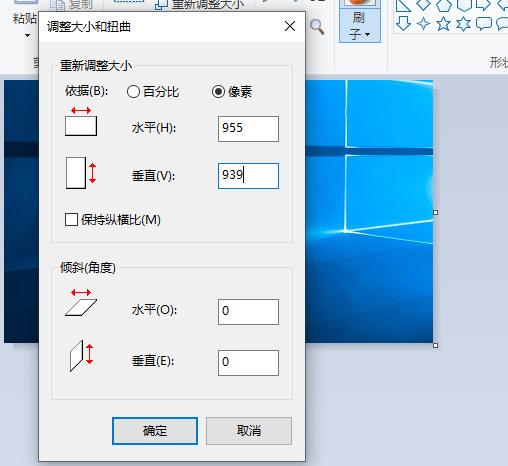508x466 pixels.
Task: Select the four-point star shape
Action: pyautogui.click(x=424, y=24)
